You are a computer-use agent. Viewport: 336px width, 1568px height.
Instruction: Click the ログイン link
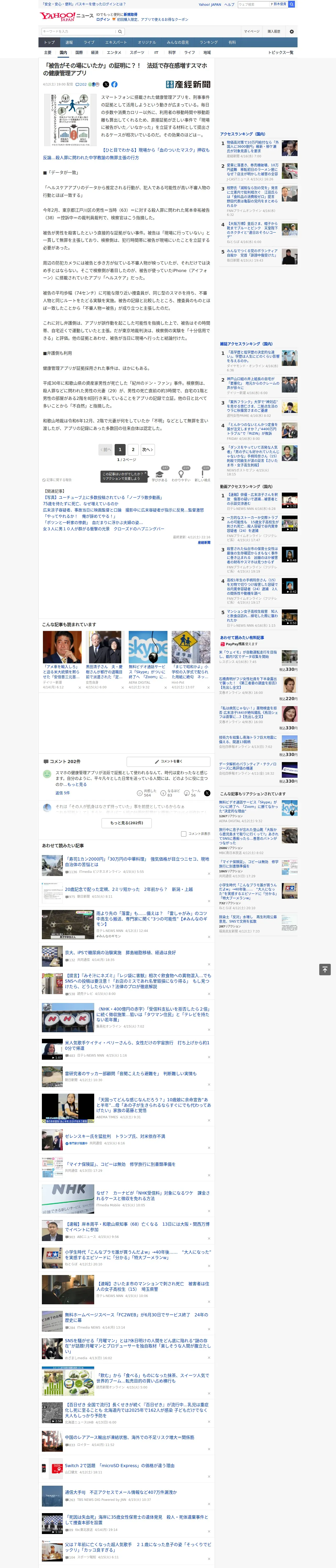[103, 20]
